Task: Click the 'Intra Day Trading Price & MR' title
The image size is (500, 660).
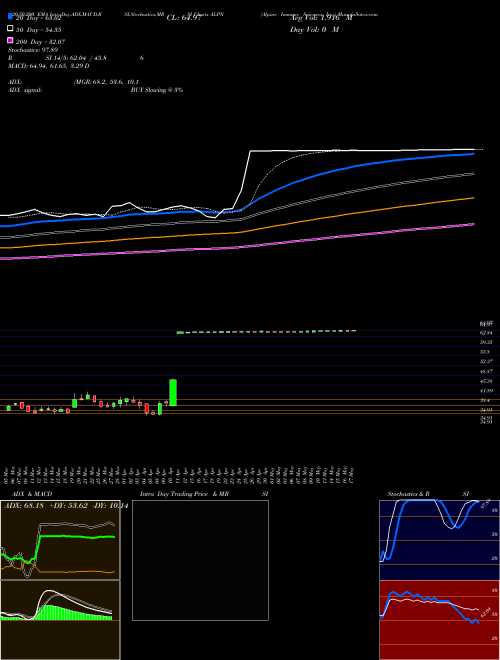Action: (184, 494)
